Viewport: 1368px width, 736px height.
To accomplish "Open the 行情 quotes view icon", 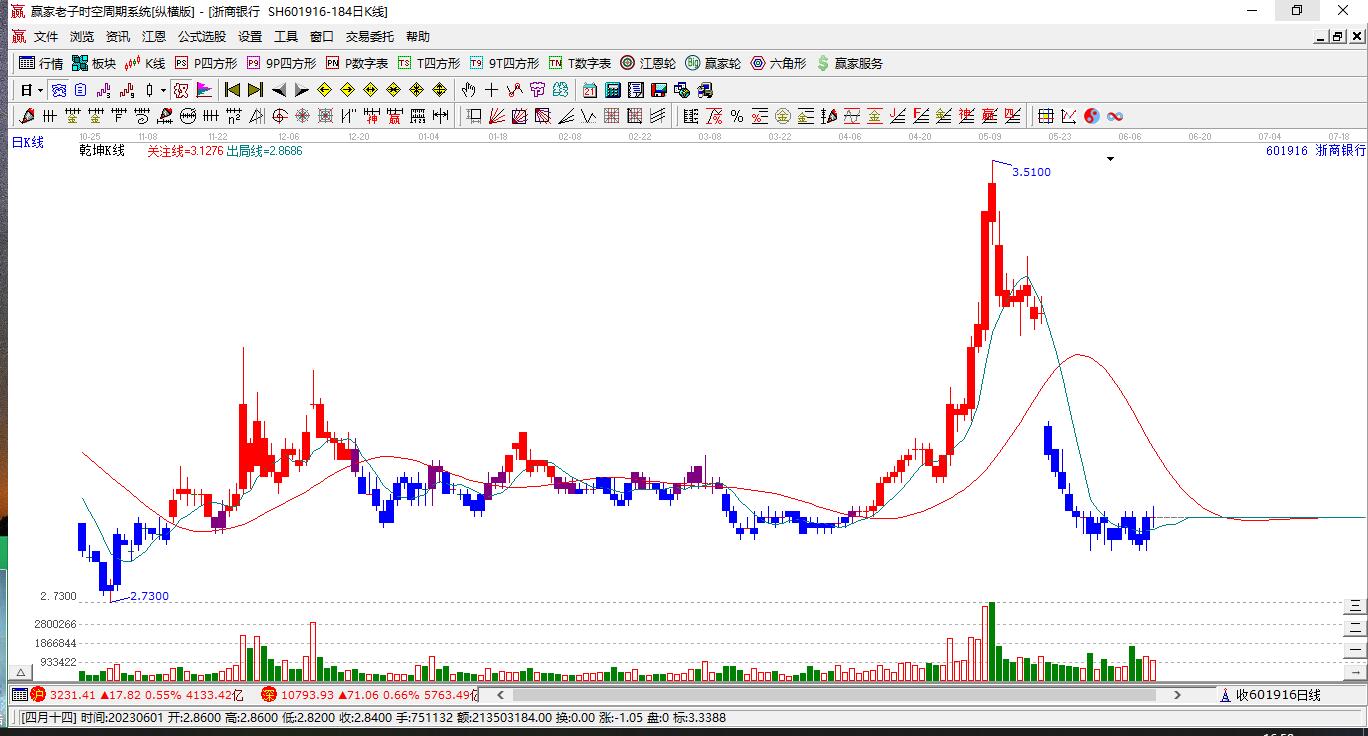I will (x=25, y=63).
